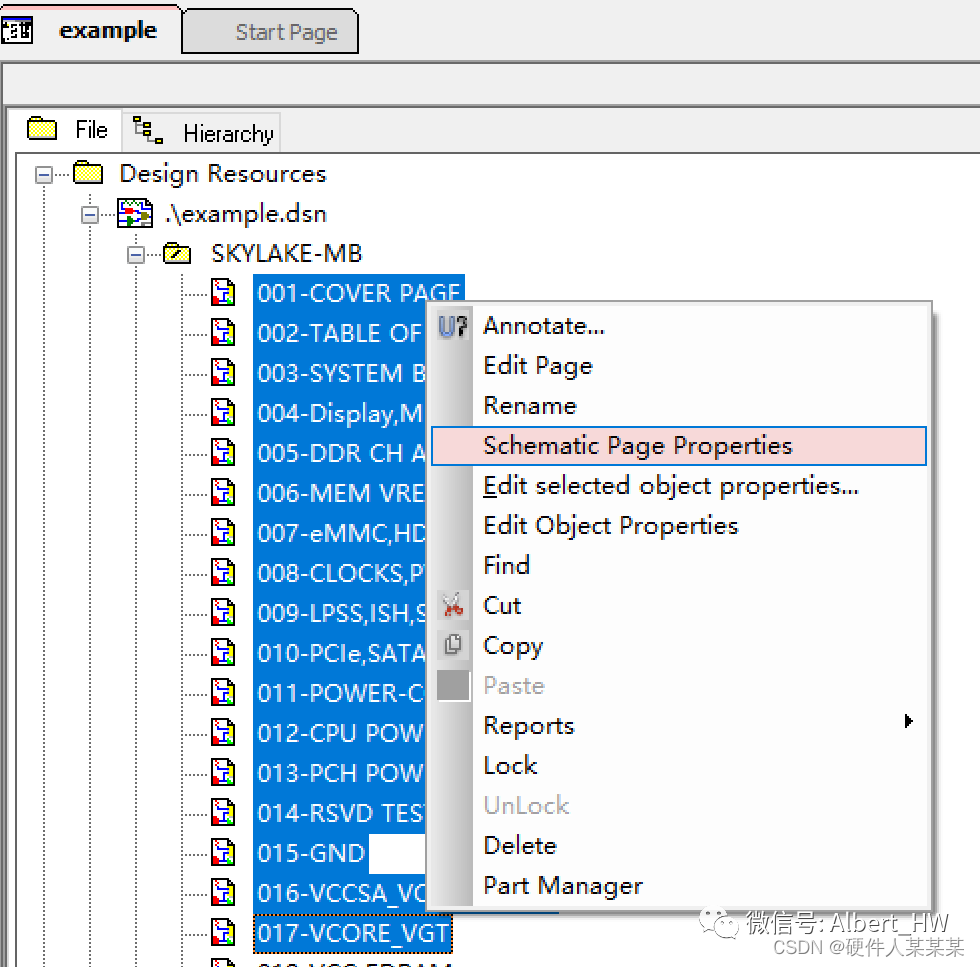Click the SKYLAKE-MB folder label
Viewport: 980px width, 967px height.
point(286,254)
